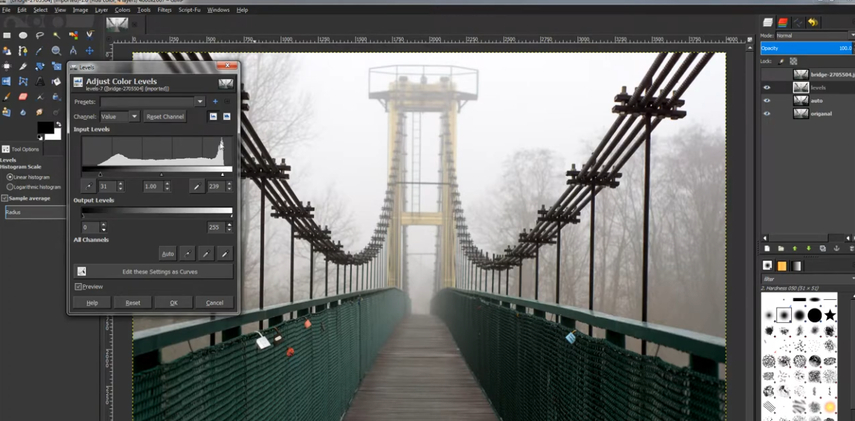Select the Eraser tool
The height and width of the screenshot is (421, 855).
pyautogui.click(x=23, y=97)
